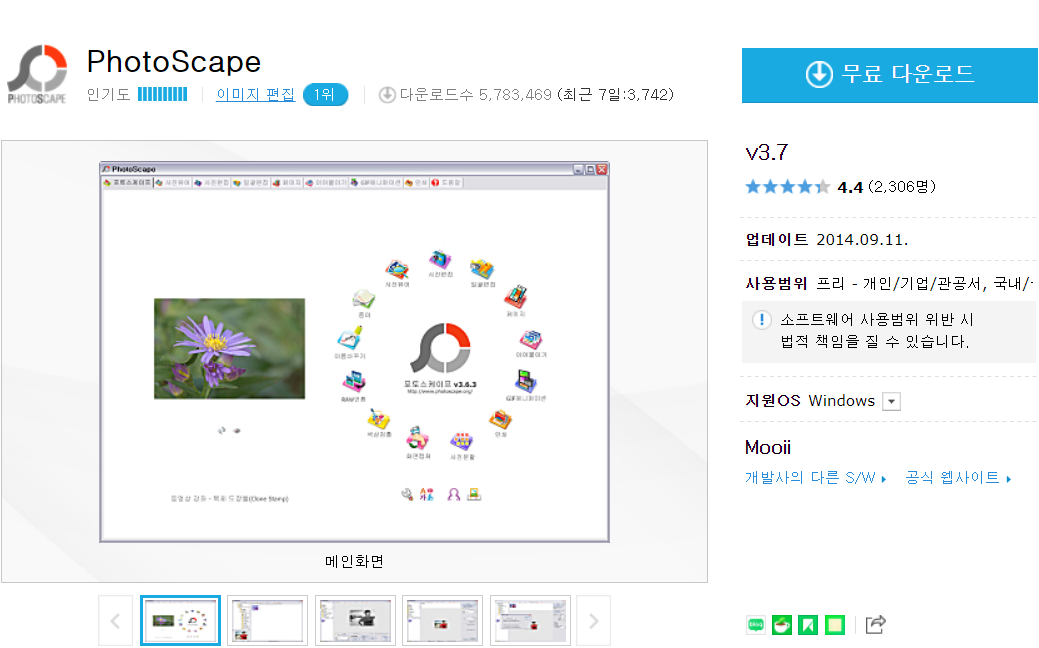Click the 메인화면 caption under the screenshot
1039x648 pixels.
pyautogui.click(x=355, y=562)
